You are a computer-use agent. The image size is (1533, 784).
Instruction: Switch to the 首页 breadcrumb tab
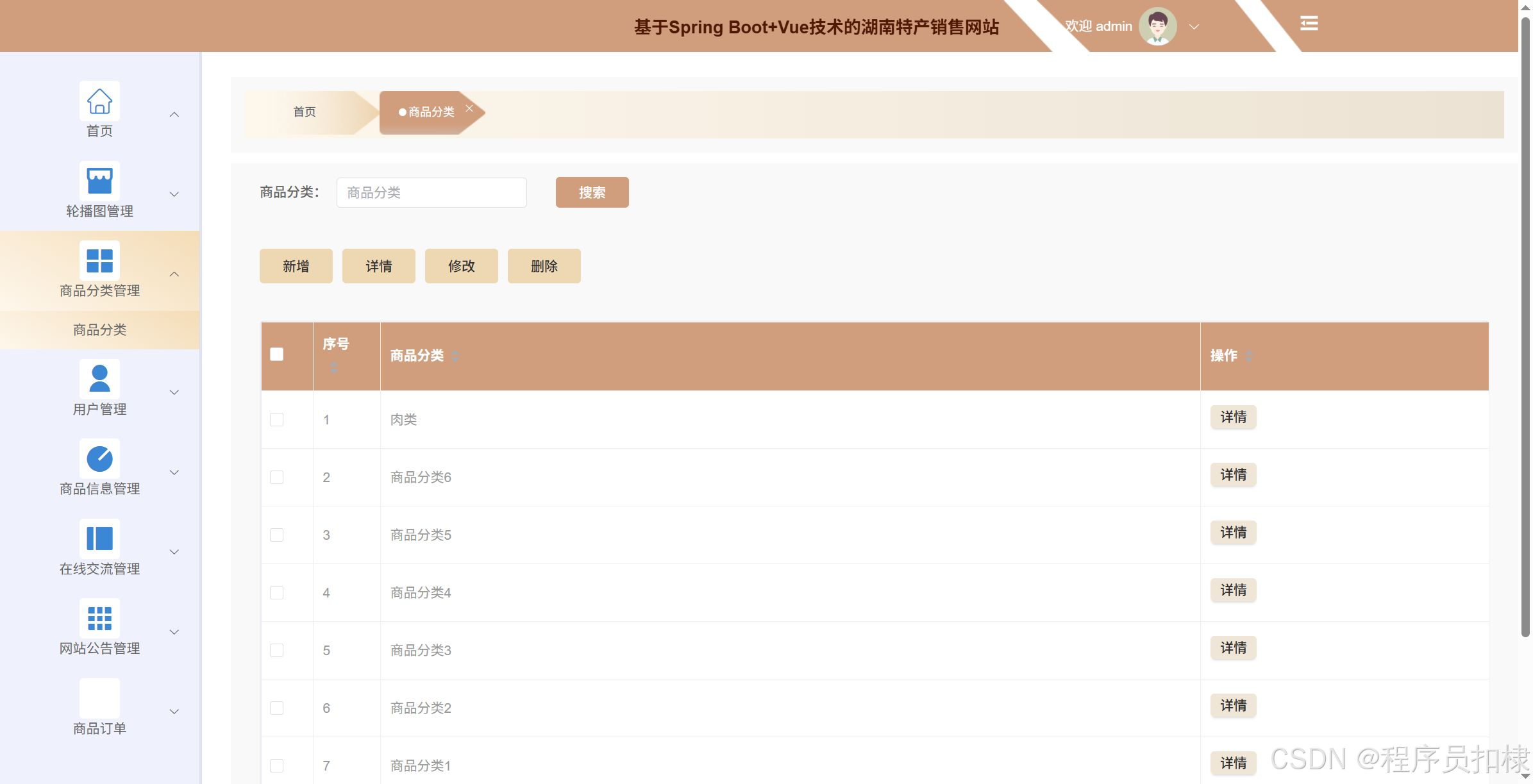pyautogui.click(x=305, y=112)
